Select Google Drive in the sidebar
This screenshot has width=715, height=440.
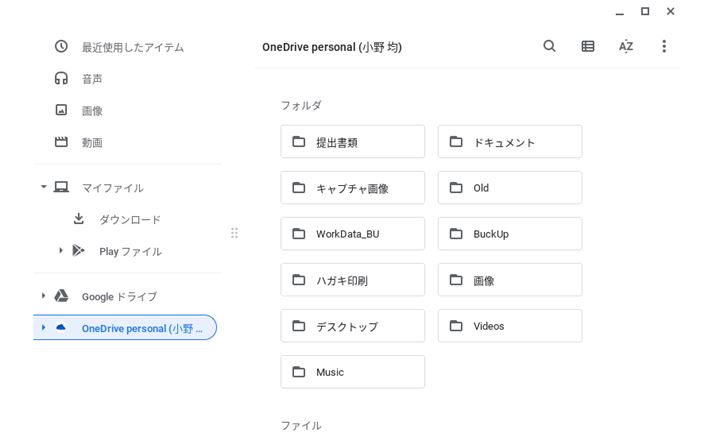(x=118, y=297)
